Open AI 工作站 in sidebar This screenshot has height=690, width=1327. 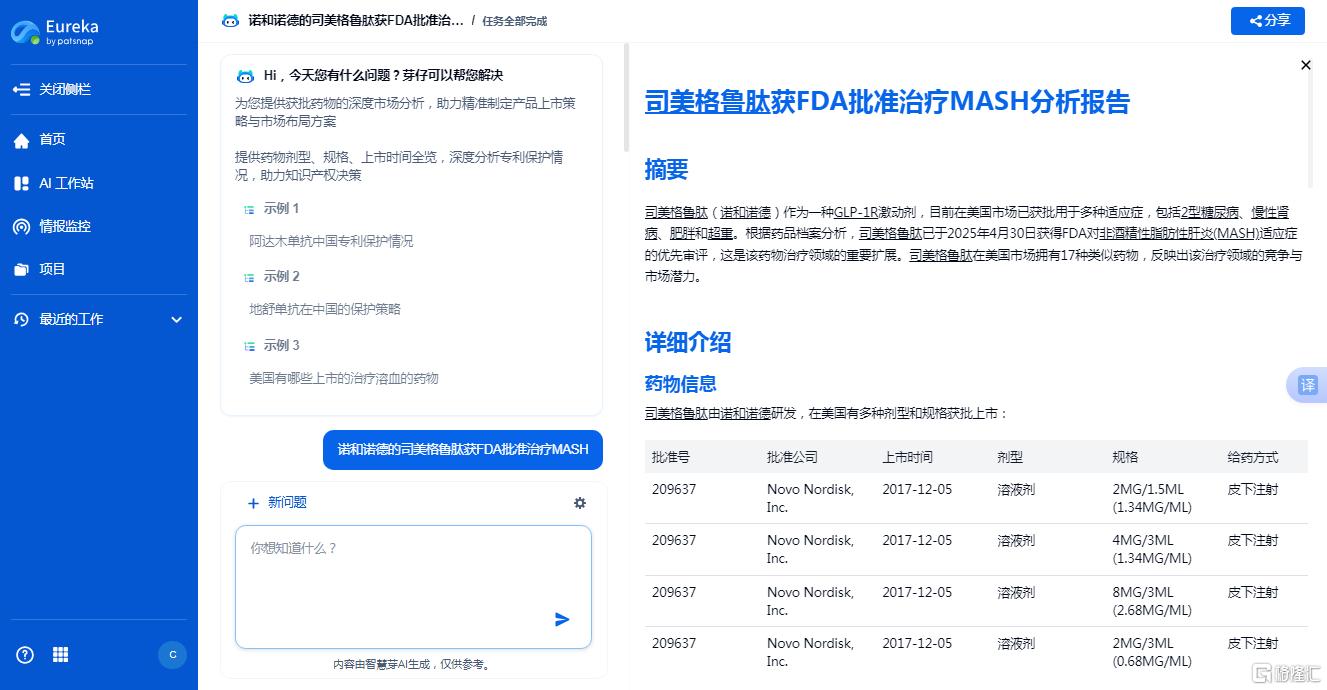point(66,183)
